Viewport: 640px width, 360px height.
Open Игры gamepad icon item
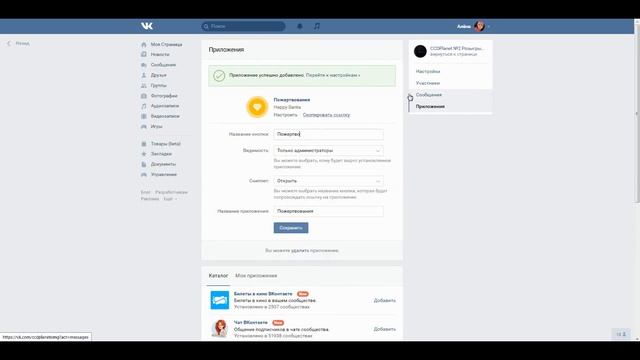(x=144, y=127)
